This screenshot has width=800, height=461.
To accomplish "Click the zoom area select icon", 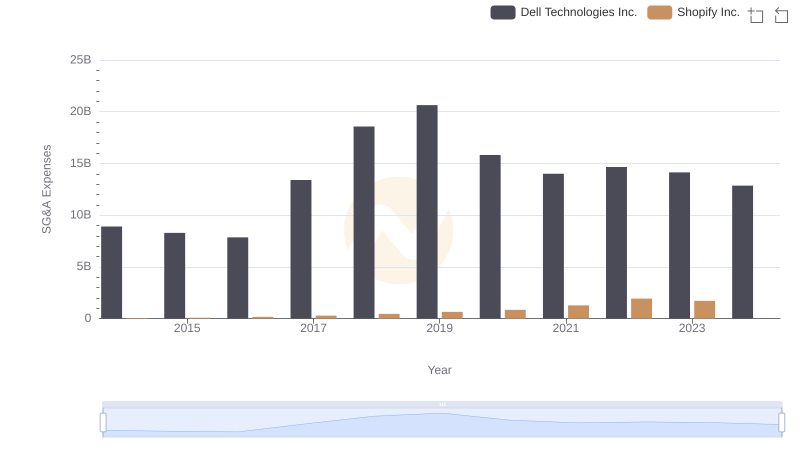I will coord(756,14).
